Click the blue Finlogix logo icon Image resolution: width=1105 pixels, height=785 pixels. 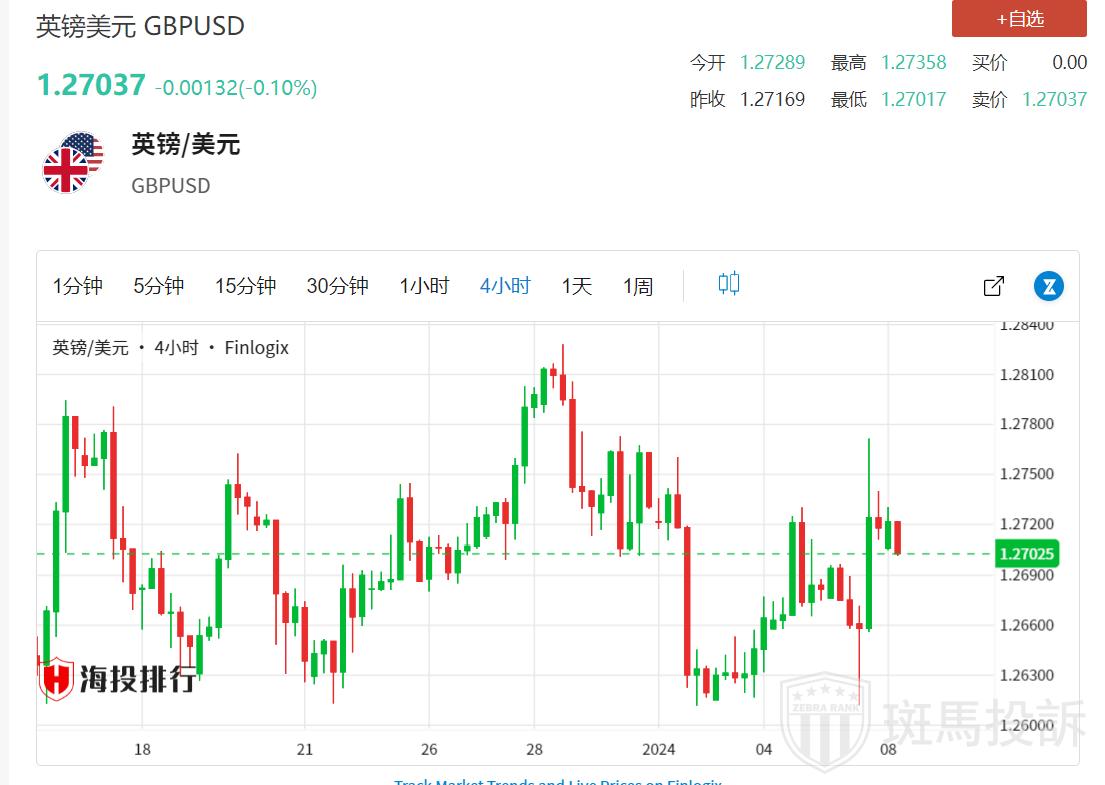[x=1048, y=286]
